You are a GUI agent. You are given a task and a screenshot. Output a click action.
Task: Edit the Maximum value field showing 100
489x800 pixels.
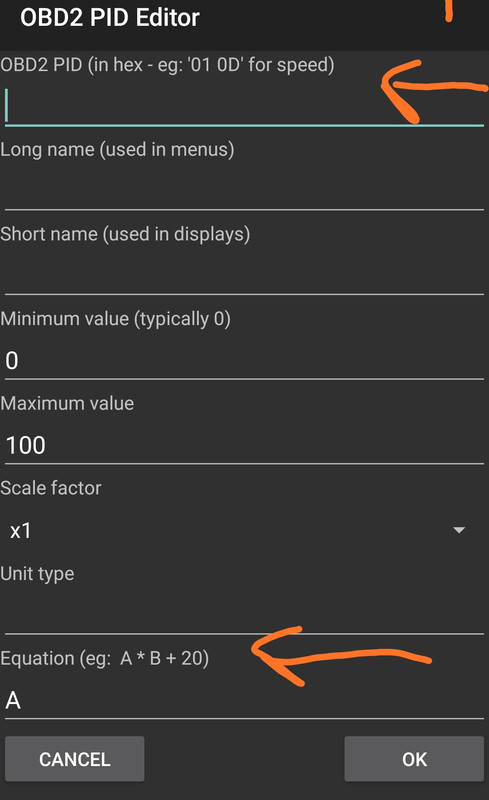pos(244,444)
